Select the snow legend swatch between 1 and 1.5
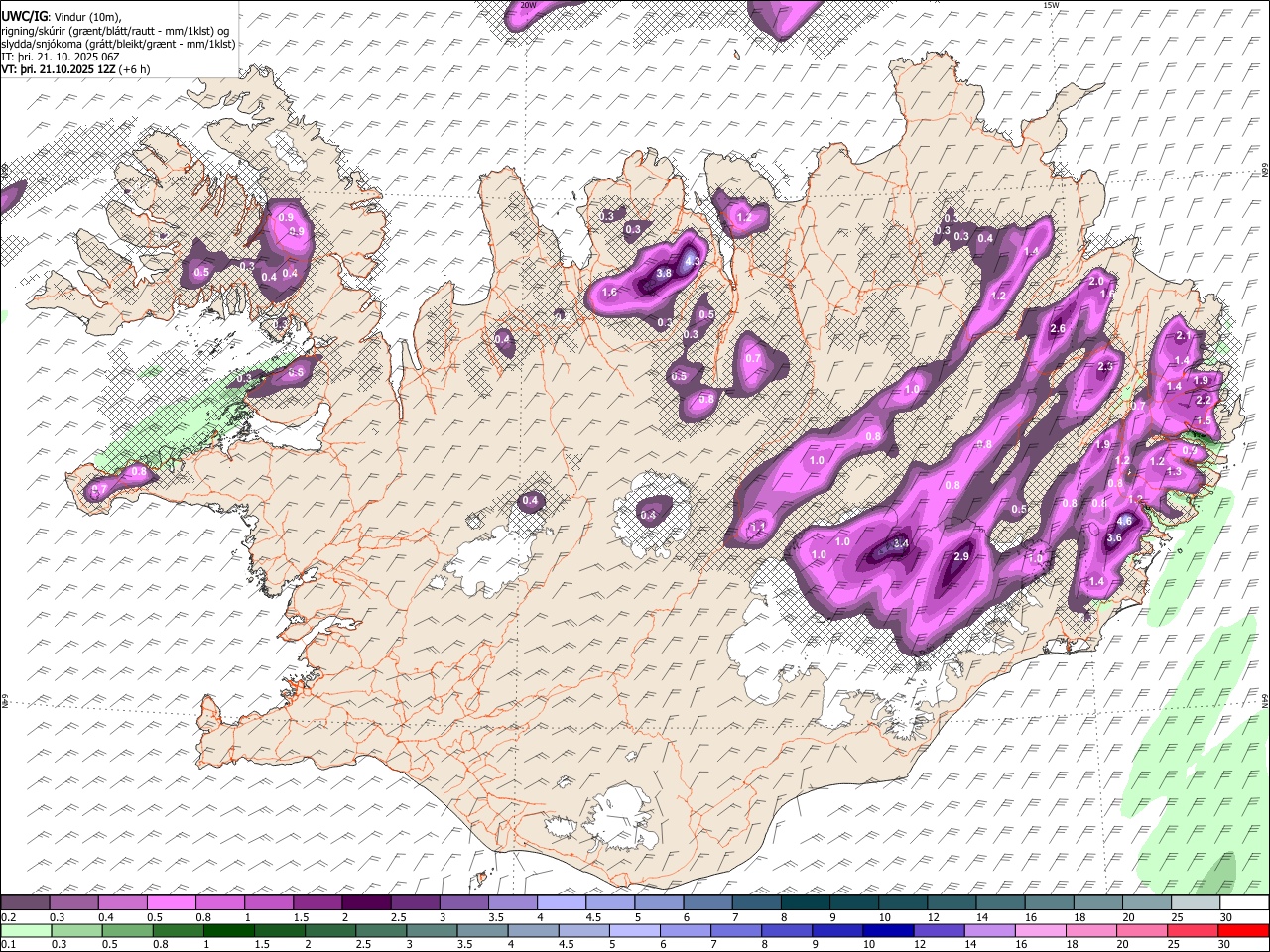This screenshot has height=952, width=1270. pyautogui.click(x=268, y=903)
